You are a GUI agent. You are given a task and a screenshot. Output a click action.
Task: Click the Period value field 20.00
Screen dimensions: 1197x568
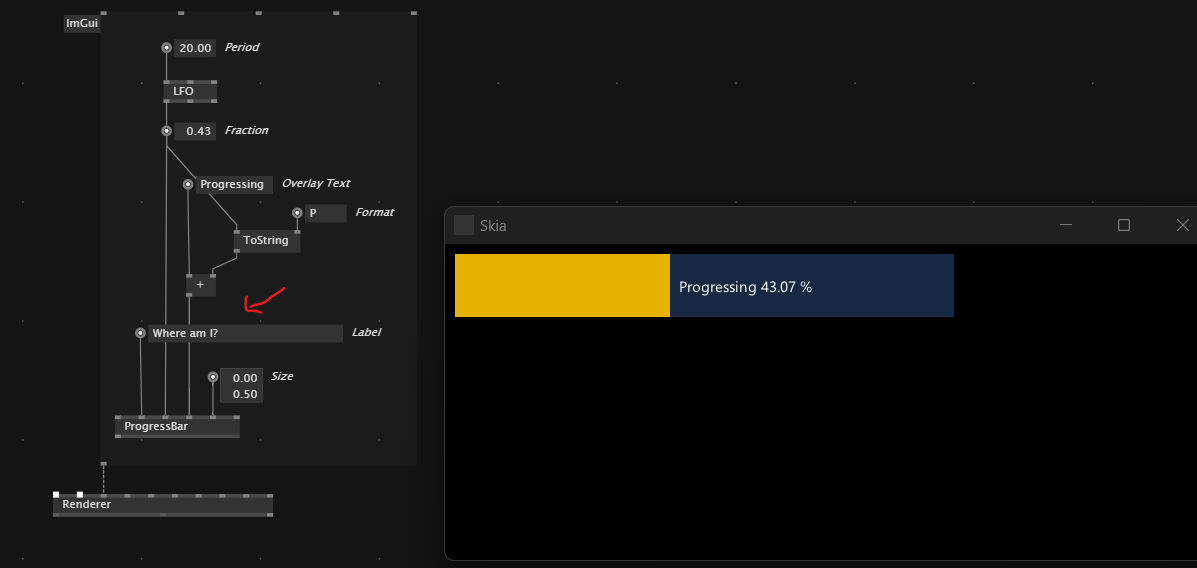point(195,48)
